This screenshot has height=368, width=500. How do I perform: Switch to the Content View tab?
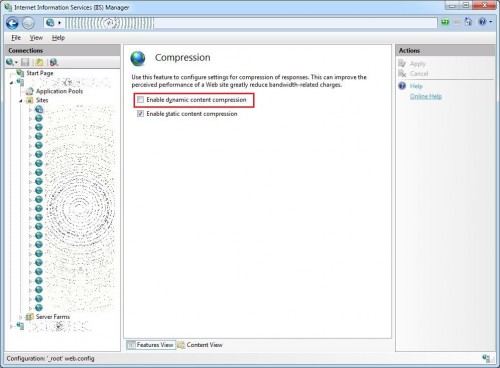click(x=200, y=345)
